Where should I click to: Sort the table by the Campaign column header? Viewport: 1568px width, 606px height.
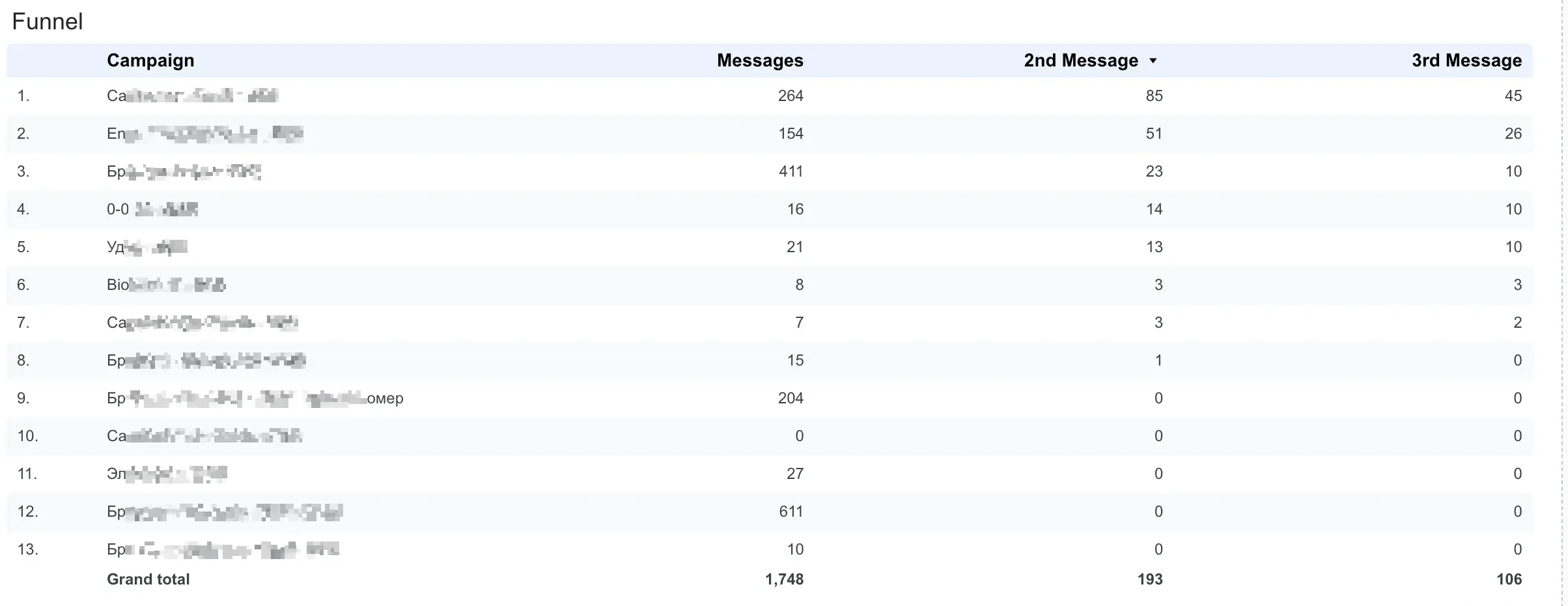[150, 60]
